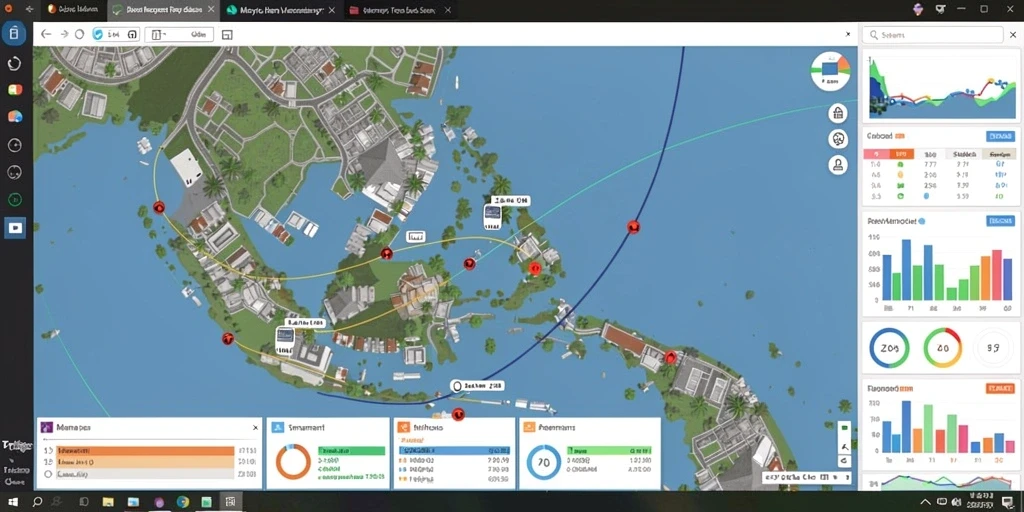The height and width of the screenshot is (512, 1024).
Task: Click the blue donut gauge showing 70
Action: [543, 462]
